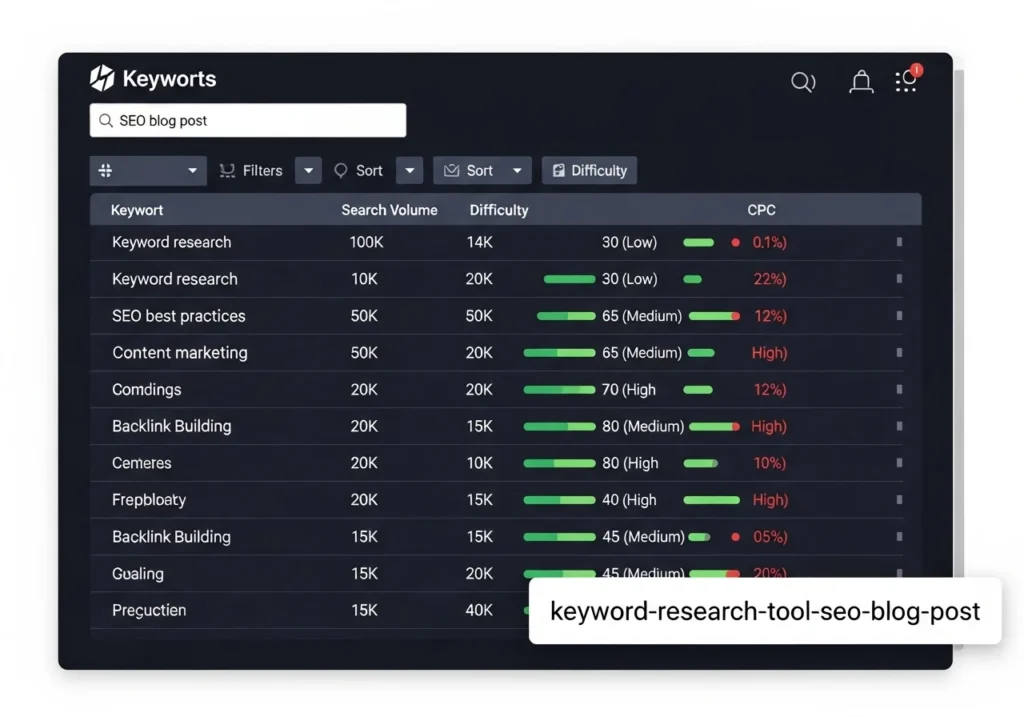The image size is (1024, 717).
Task: Open the apps grid icon with red badge
Action: pyautogui.click(x=906, y=82)
